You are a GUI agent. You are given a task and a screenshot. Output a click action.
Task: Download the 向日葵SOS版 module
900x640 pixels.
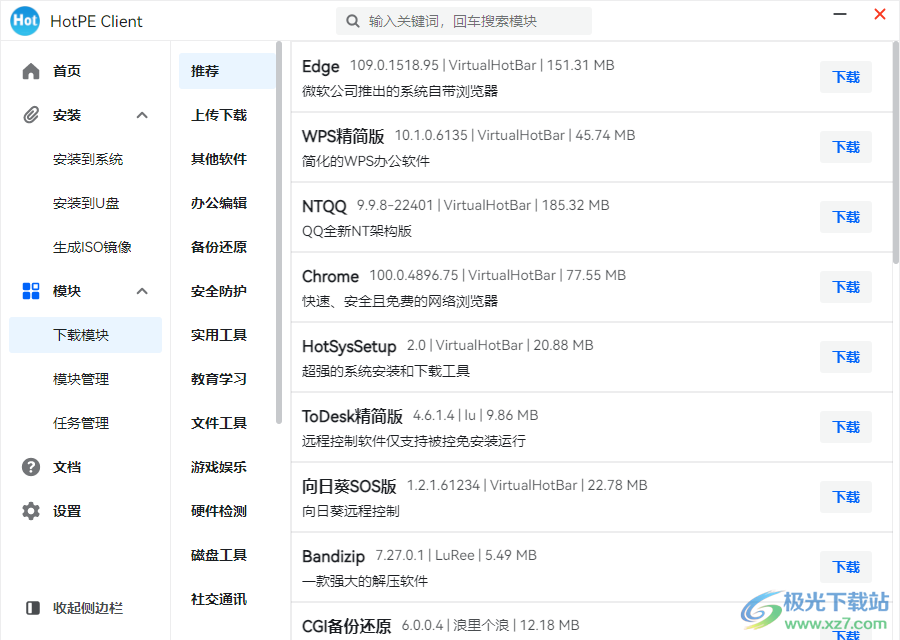[845, 497]
